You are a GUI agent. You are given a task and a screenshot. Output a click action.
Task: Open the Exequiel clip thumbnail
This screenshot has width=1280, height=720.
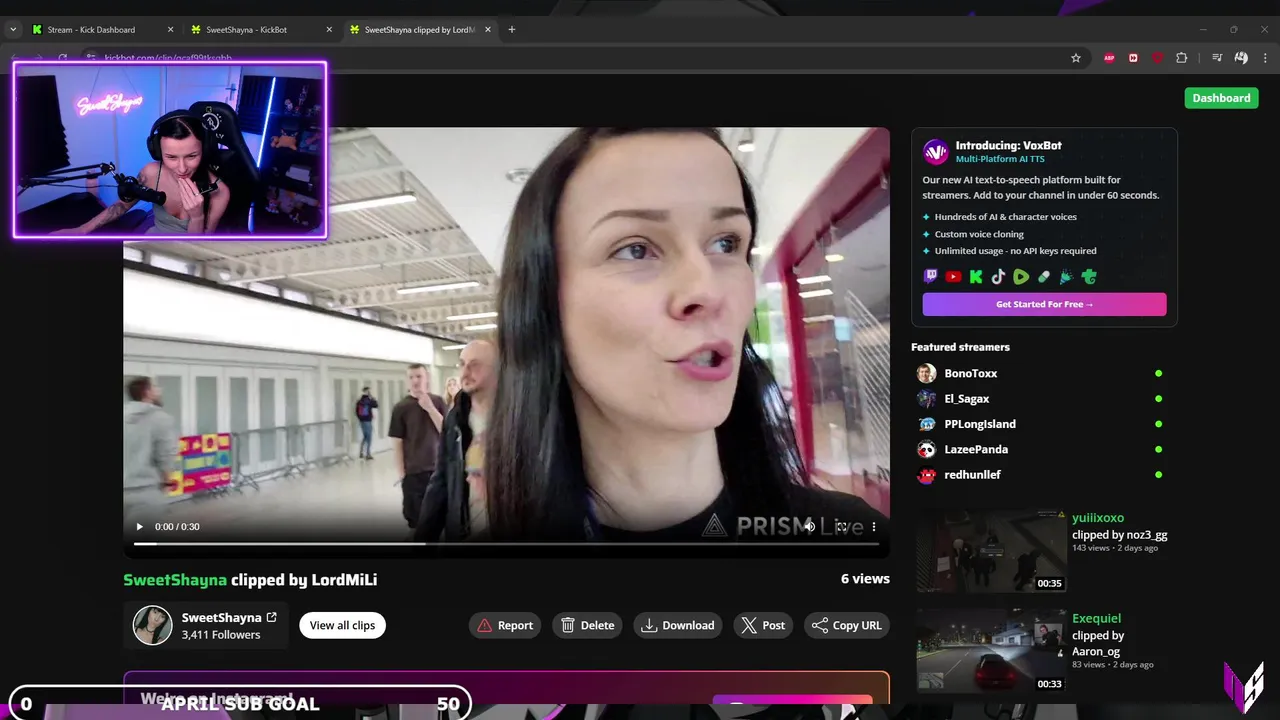point(992,651)
